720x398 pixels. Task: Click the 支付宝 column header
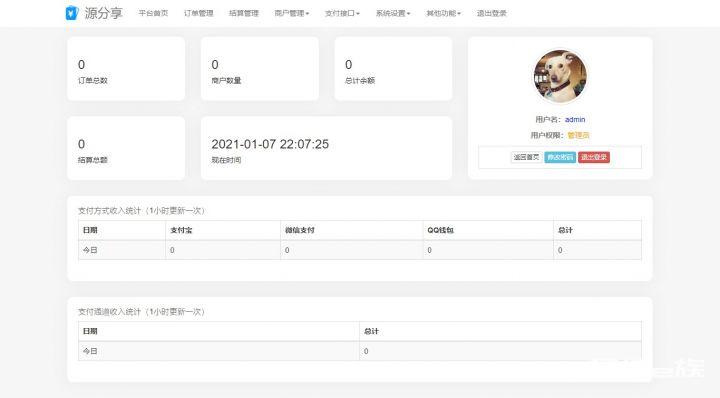tap(181, 230)
